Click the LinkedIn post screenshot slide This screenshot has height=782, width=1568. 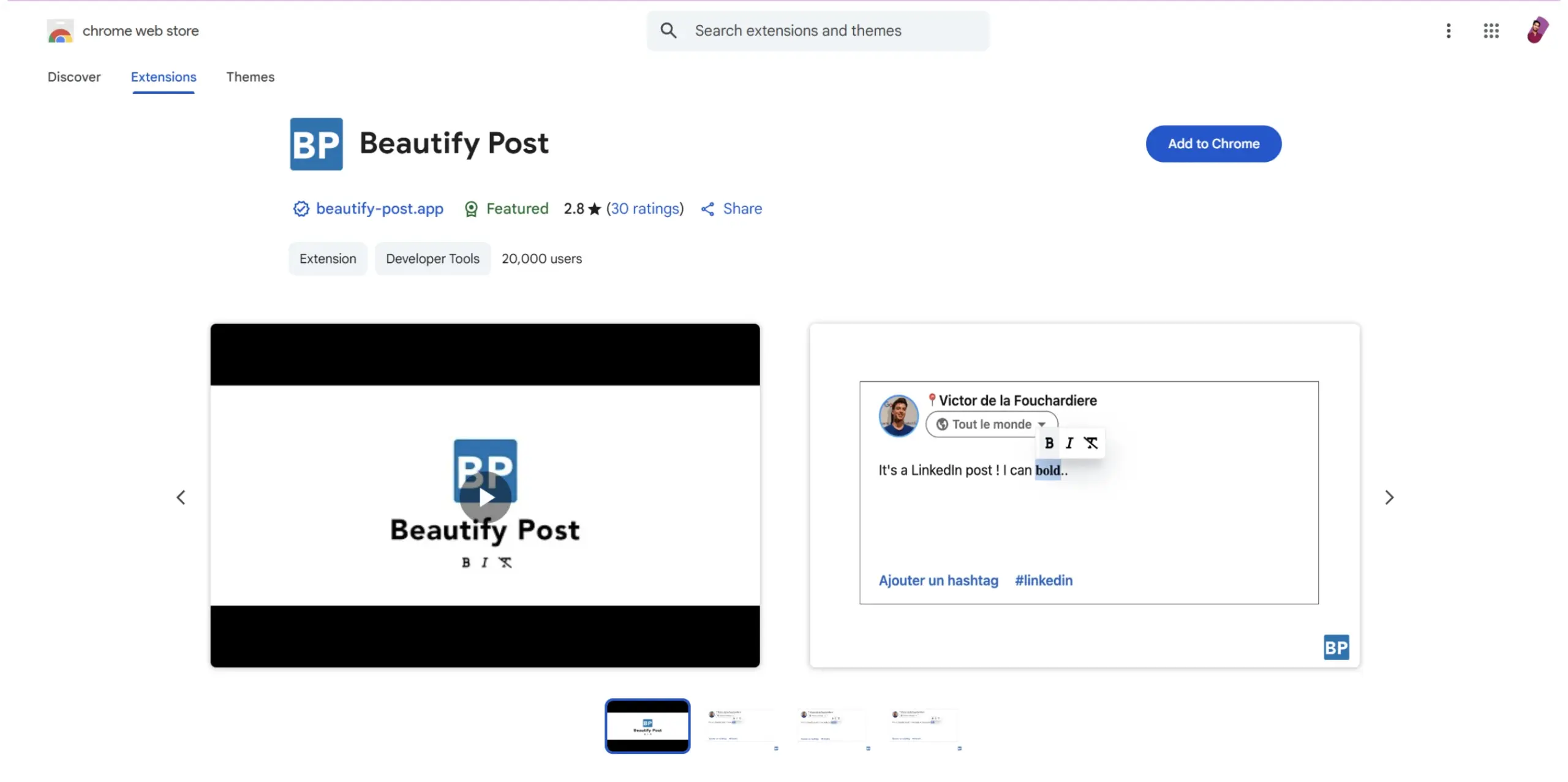click(x=1084, y=495)
